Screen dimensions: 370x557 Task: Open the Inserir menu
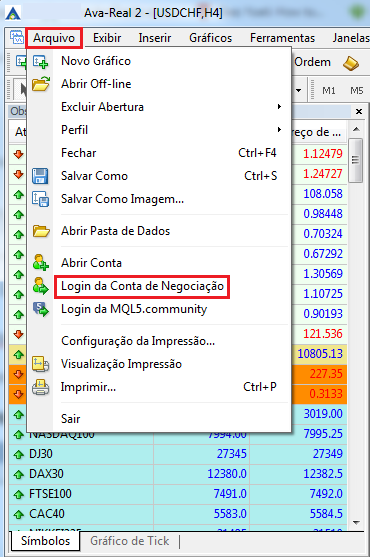154,38
